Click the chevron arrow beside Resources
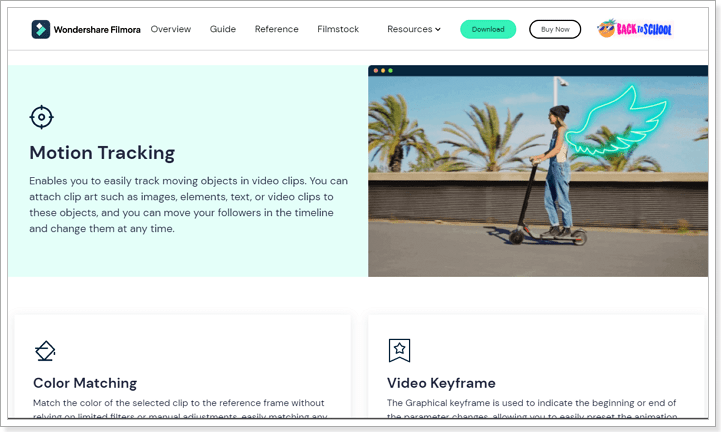Image resolution: width=721 pixels, height=432 pixels. pos(438,29)
